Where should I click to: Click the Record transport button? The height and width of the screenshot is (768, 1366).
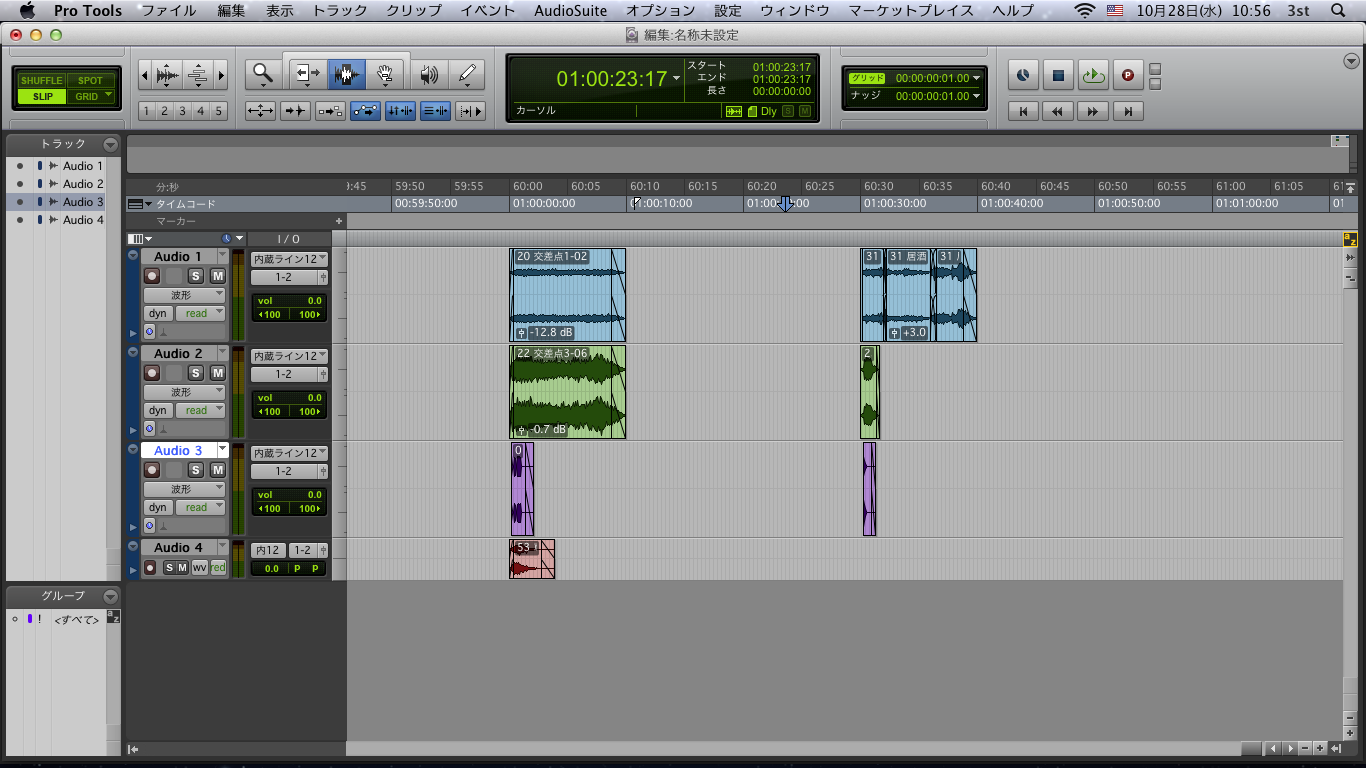pyautogui.click(x=1128, y=75)
